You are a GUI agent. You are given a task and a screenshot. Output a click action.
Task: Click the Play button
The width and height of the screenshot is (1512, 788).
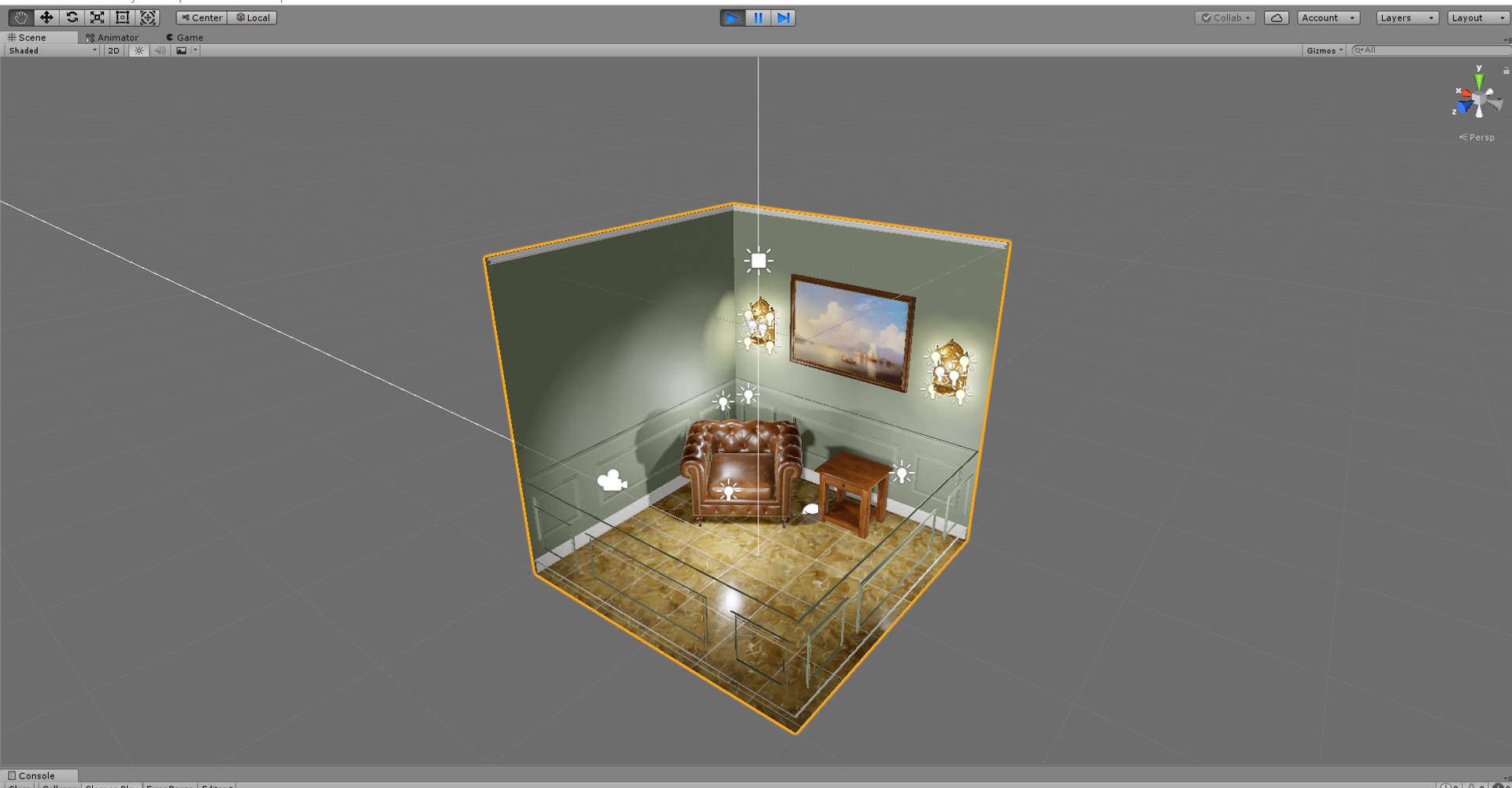coord(732,17)
